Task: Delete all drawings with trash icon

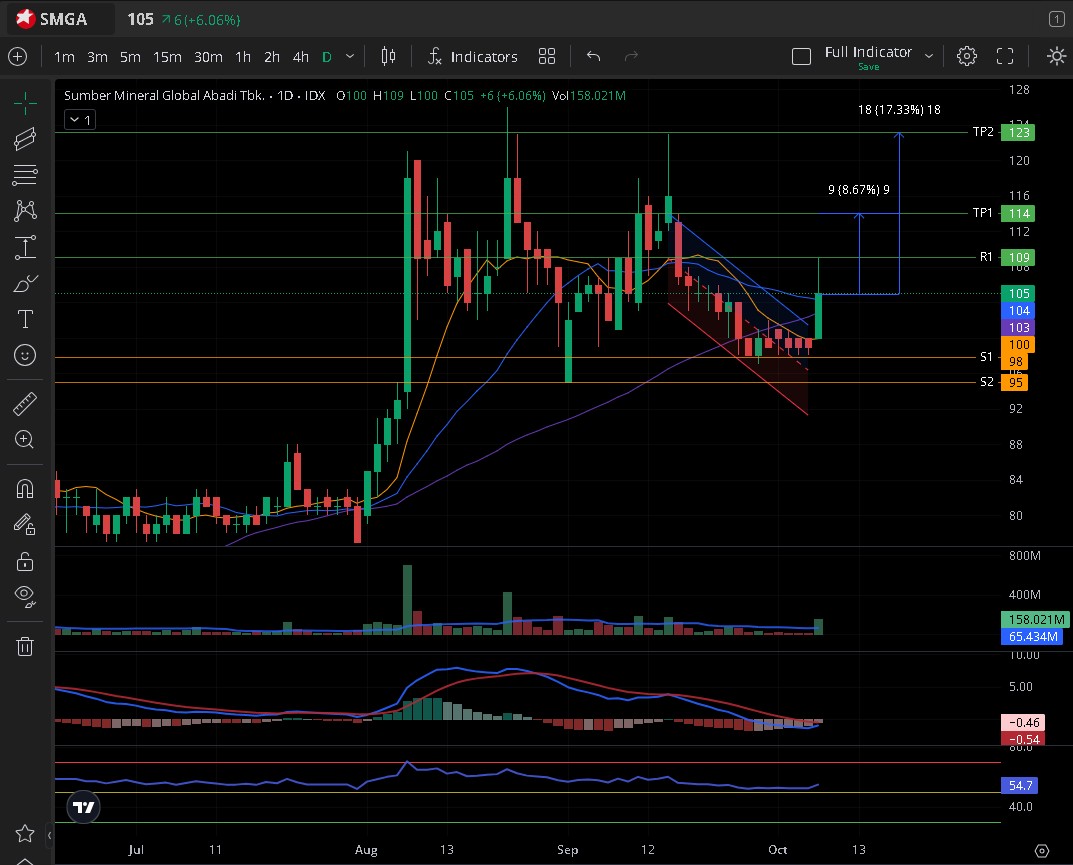Action: (25, 646)
